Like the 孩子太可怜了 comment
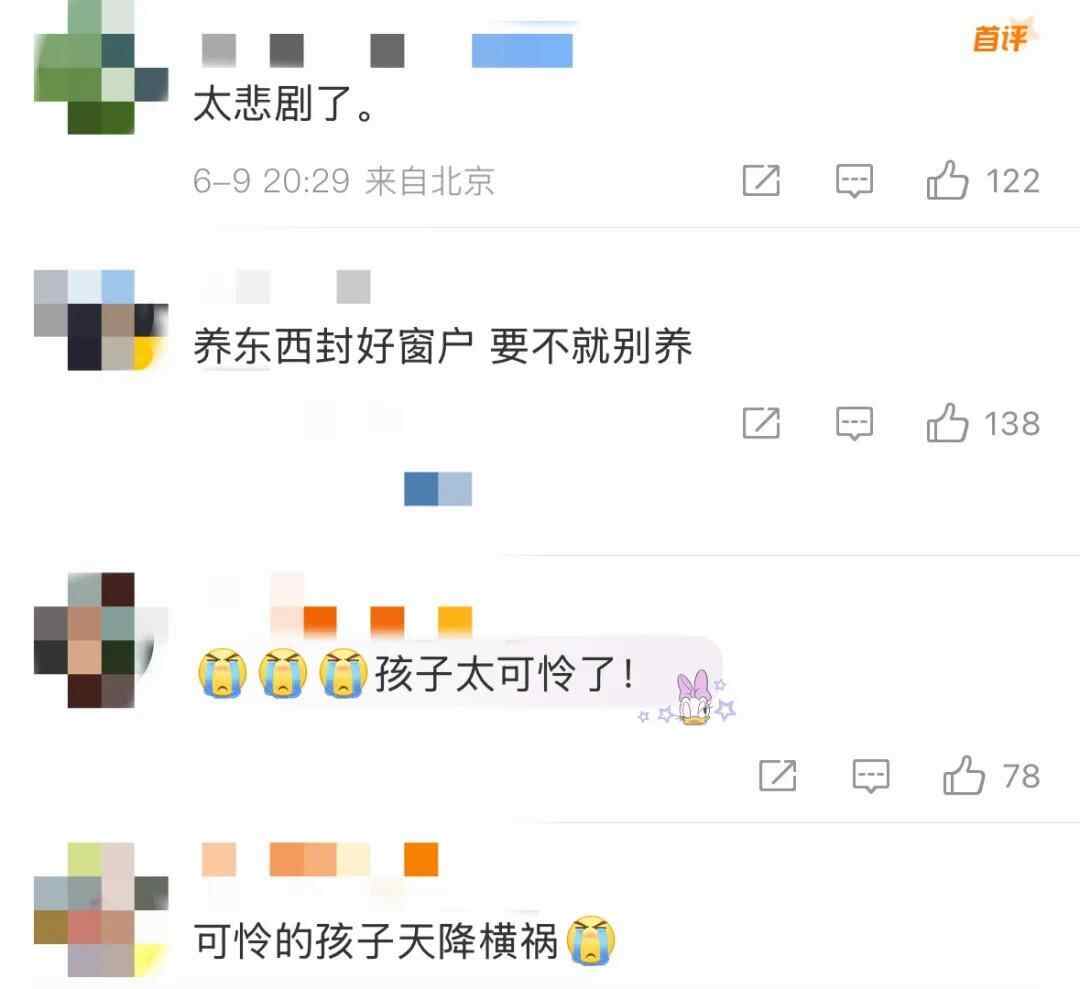 pyautogui.click(x=964, y=775)
